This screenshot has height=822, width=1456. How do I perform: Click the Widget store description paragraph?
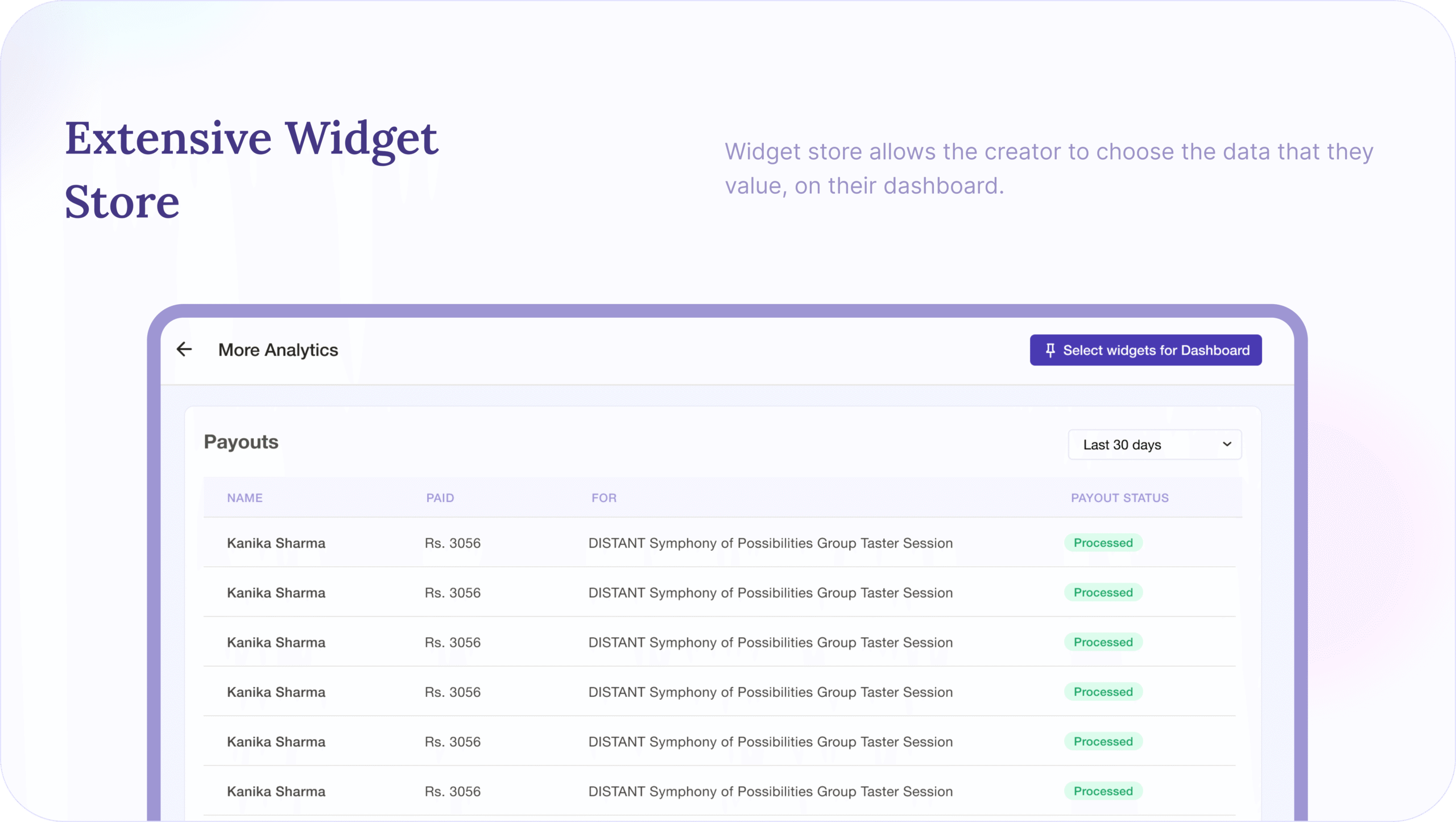click(1048, 169)
